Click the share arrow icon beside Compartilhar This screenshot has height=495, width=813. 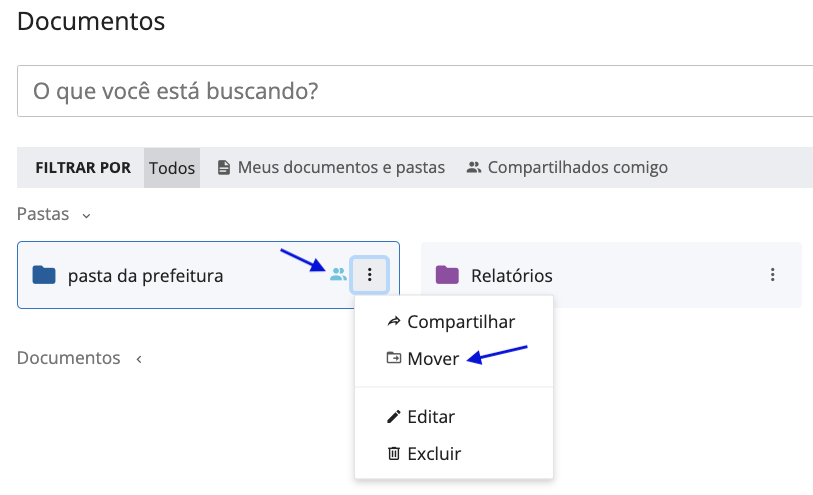(x=394, y=322)
